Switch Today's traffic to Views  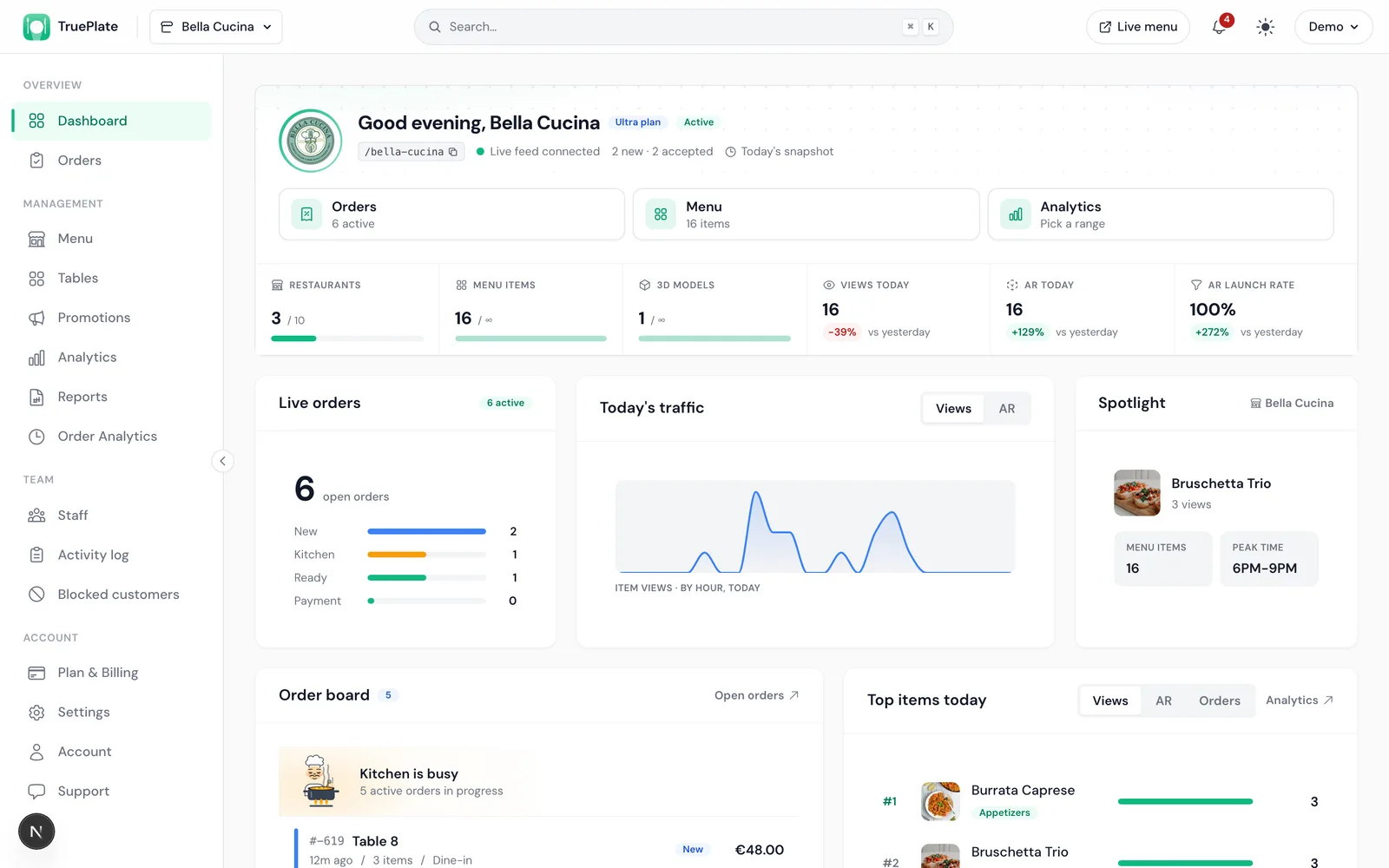click(953, 409)
